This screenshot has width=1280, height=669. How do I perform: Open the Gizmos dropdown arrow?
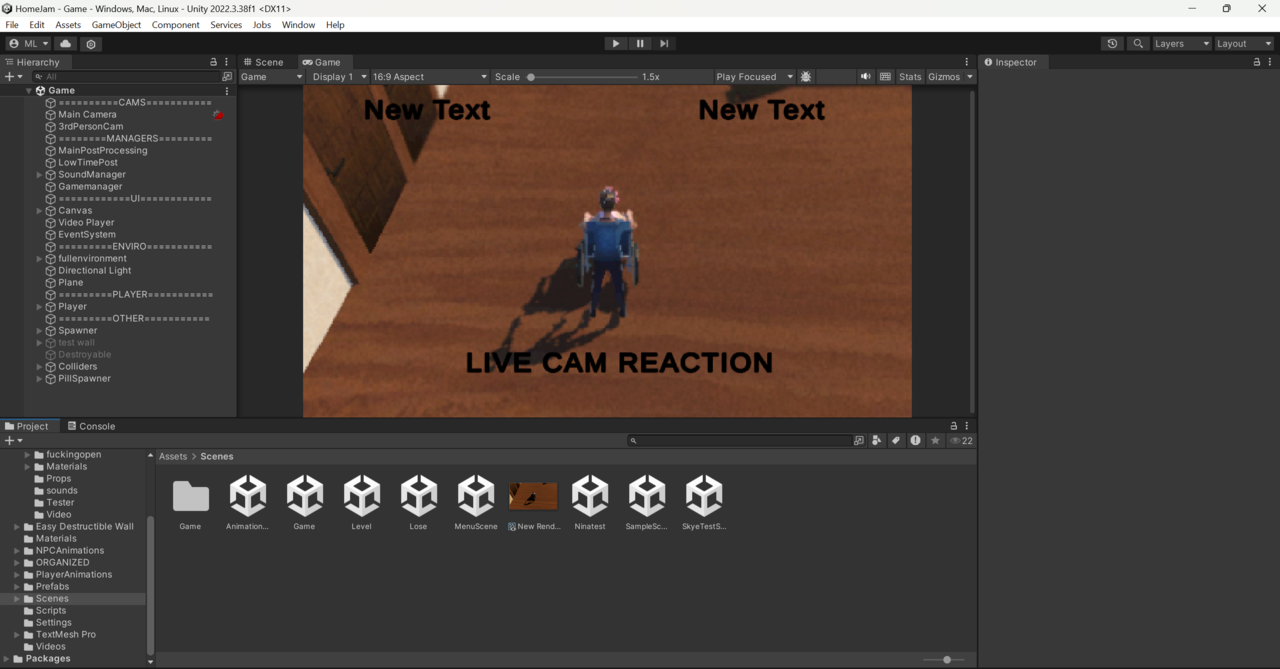coord(970,77)
